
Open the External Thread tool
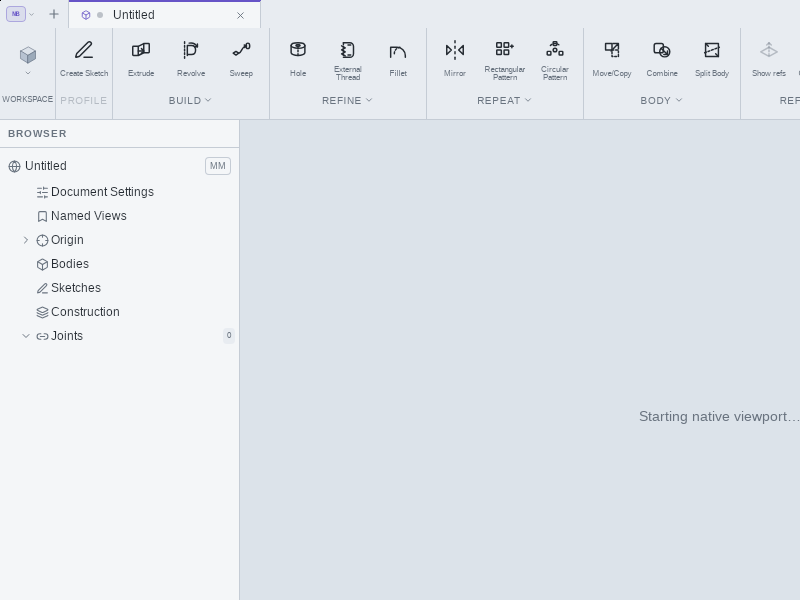[348, 60]
